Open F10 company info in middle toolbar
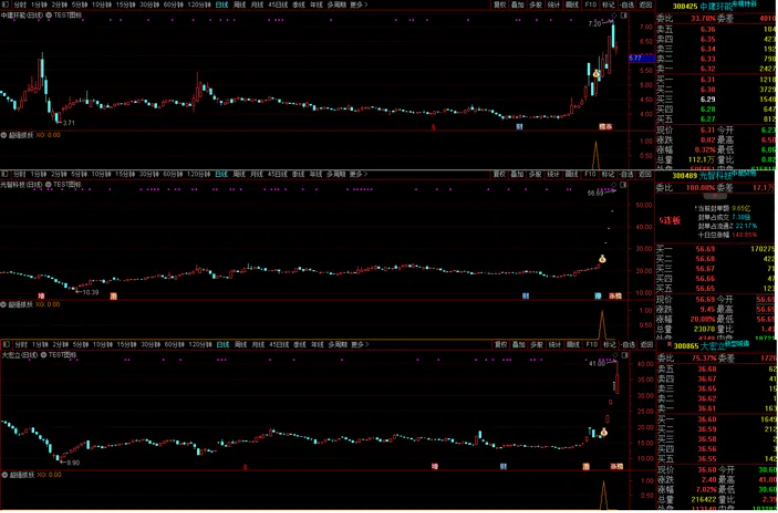This screenshot has height=513, width=778. point(590,174)
